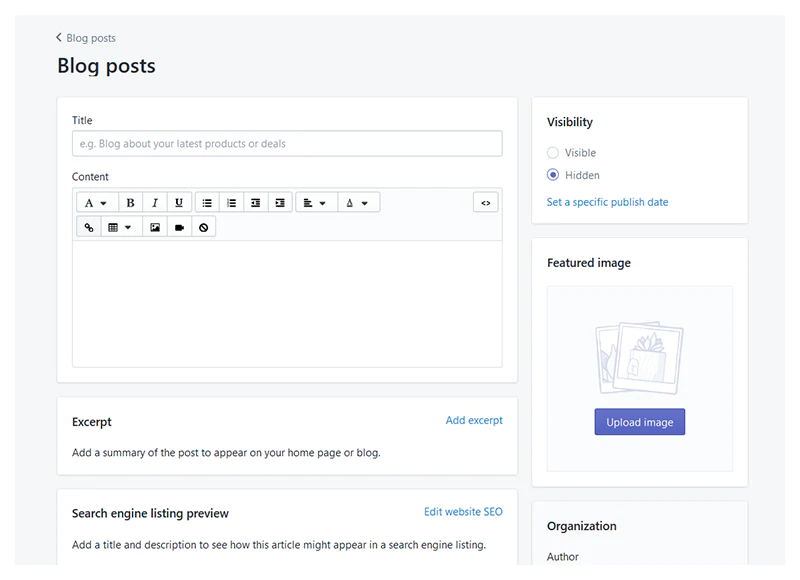The image size is (800, 580).
Task: Click the insert link icon
Action: 89,228
